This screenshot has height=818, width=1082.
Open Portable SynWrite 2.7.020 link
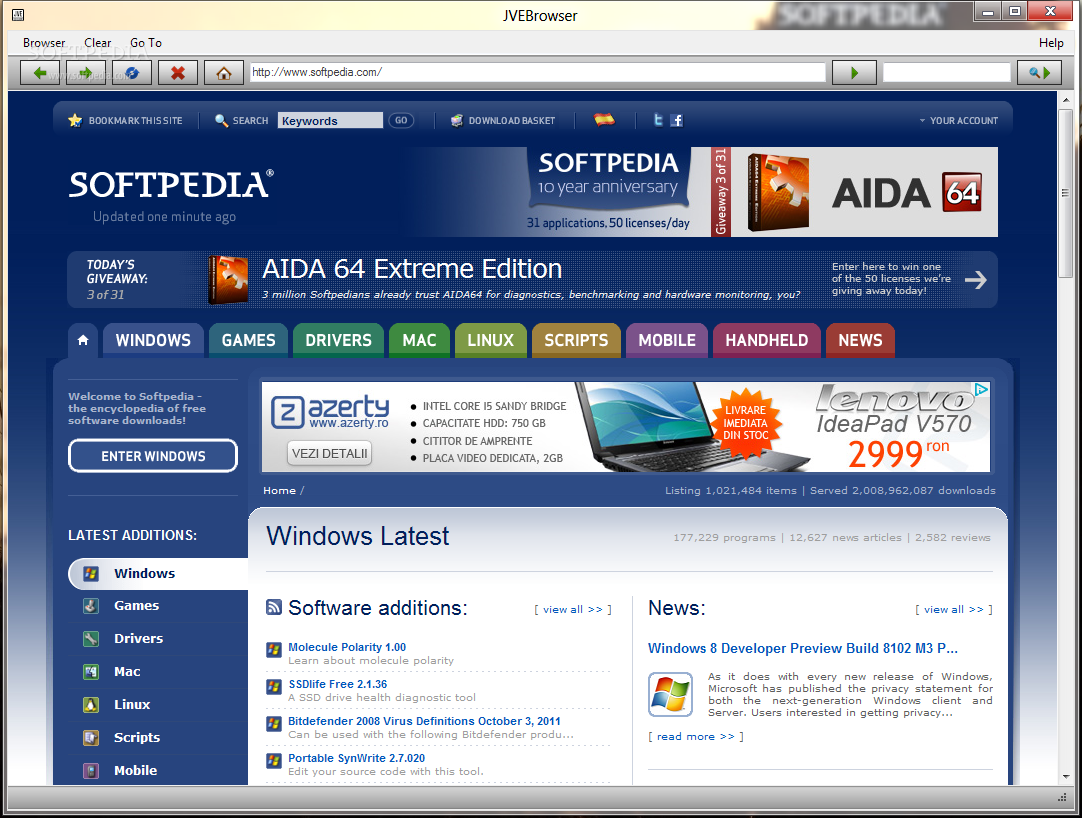(x=356, y=758)
